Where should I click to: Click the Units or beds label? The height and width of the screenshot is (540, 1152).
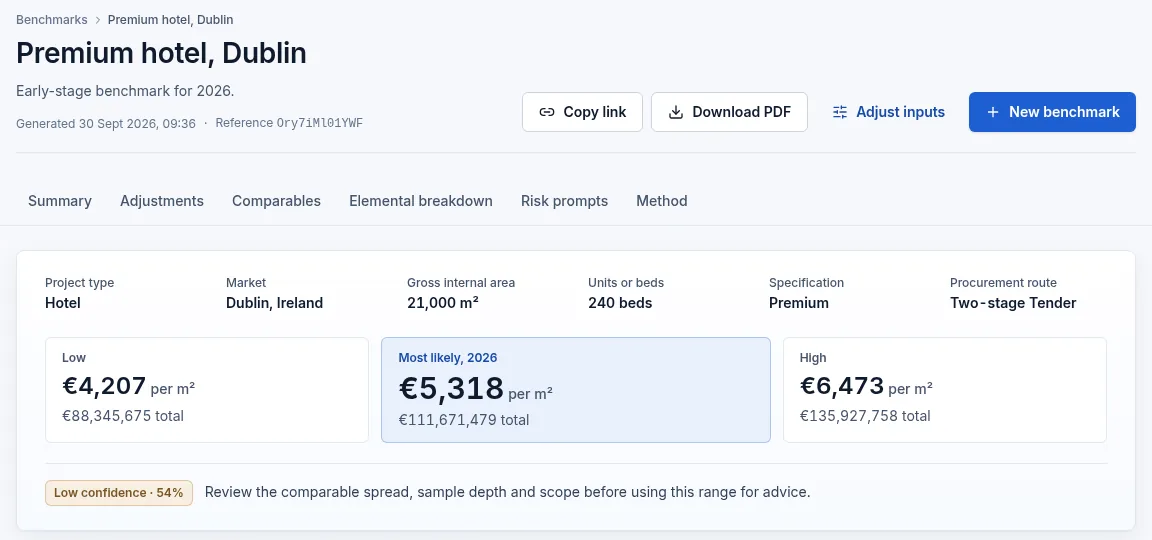[x=626, y=283]
